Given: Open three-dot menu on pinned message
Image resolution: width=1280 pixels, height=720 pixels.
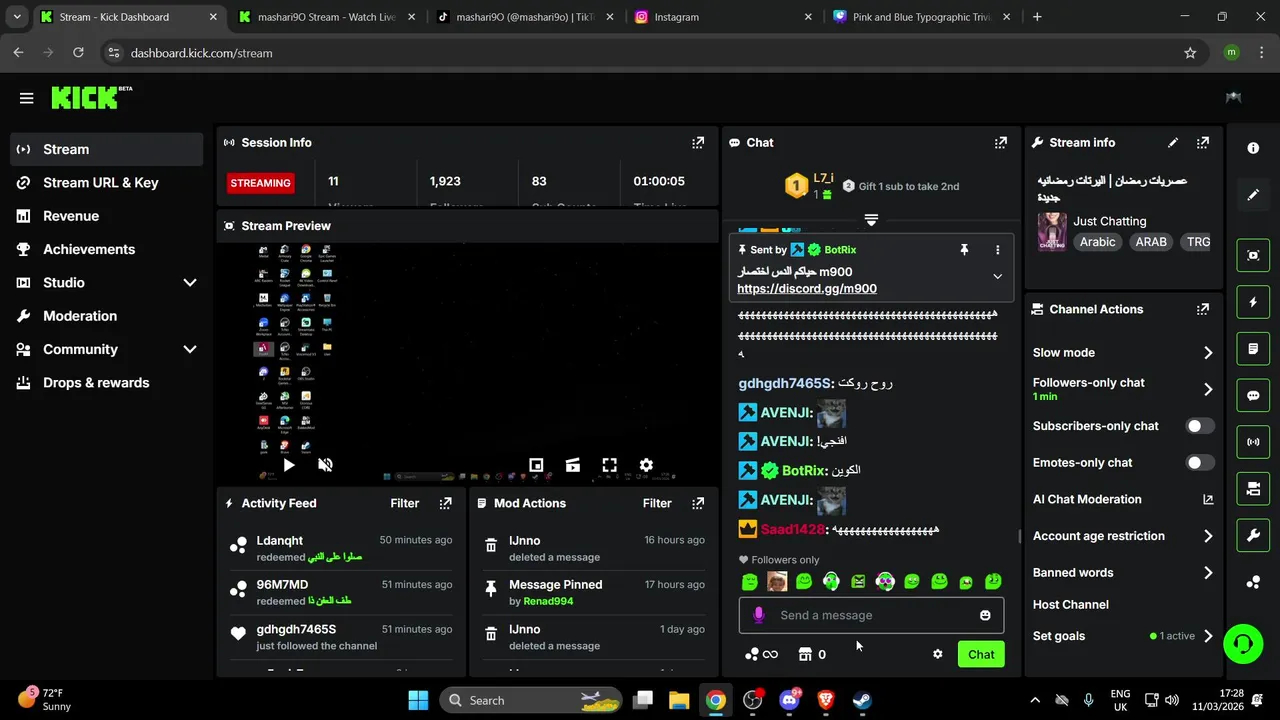Looking at the screenshot, I should [997, 250].
